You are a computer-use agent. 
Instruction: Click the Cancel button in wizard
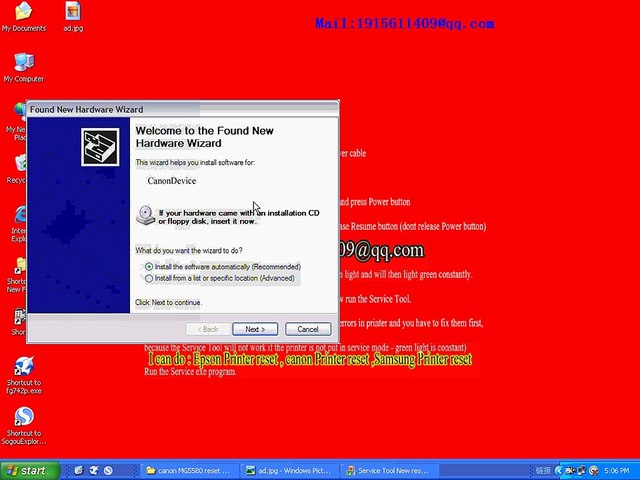[x=308, y=329]
